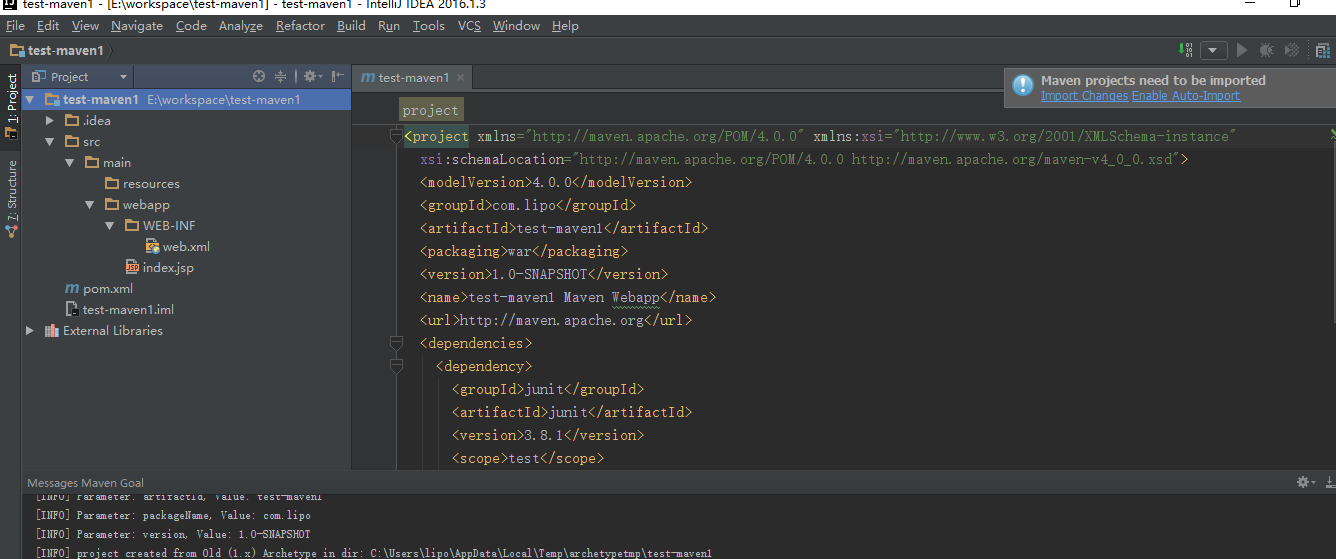The width and height of the screenshot is (1336, 559).
Task: Click the .idea folder icon
Action: click(72, 120)
